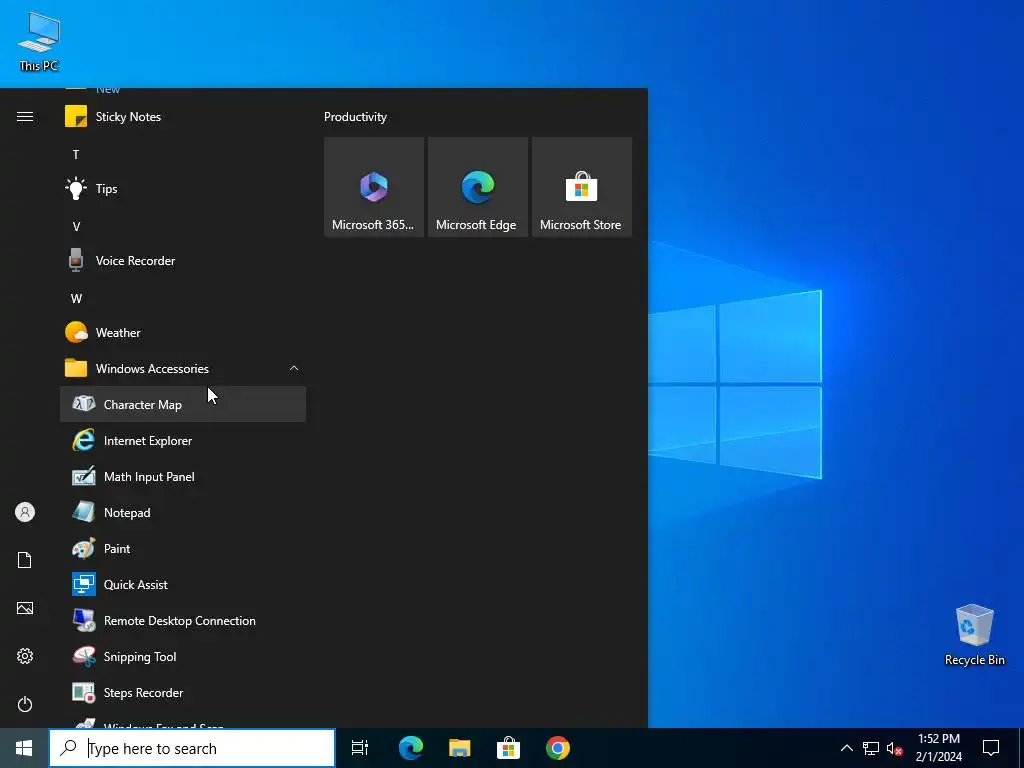Click the Productivity group title
1024x768 pixels.
click(355, 117)
